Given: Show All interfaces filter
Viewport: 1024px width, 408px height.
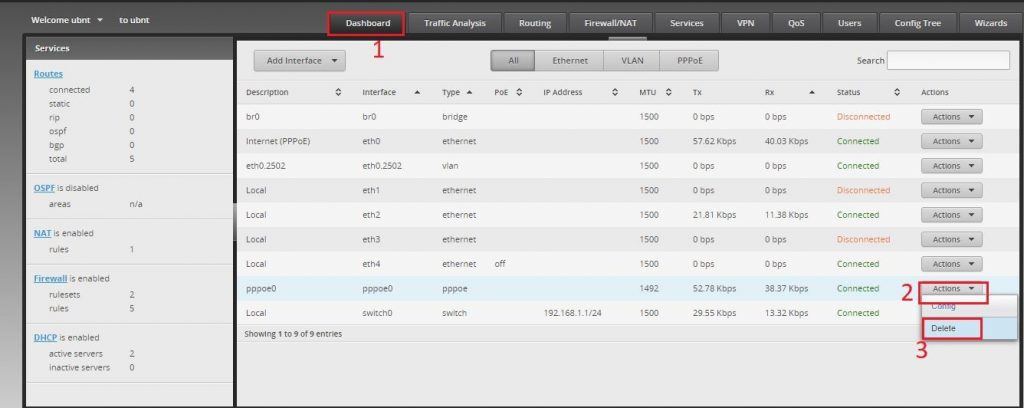Looking at the screenshot, I should pyautogui.click(x=514, y=61).
